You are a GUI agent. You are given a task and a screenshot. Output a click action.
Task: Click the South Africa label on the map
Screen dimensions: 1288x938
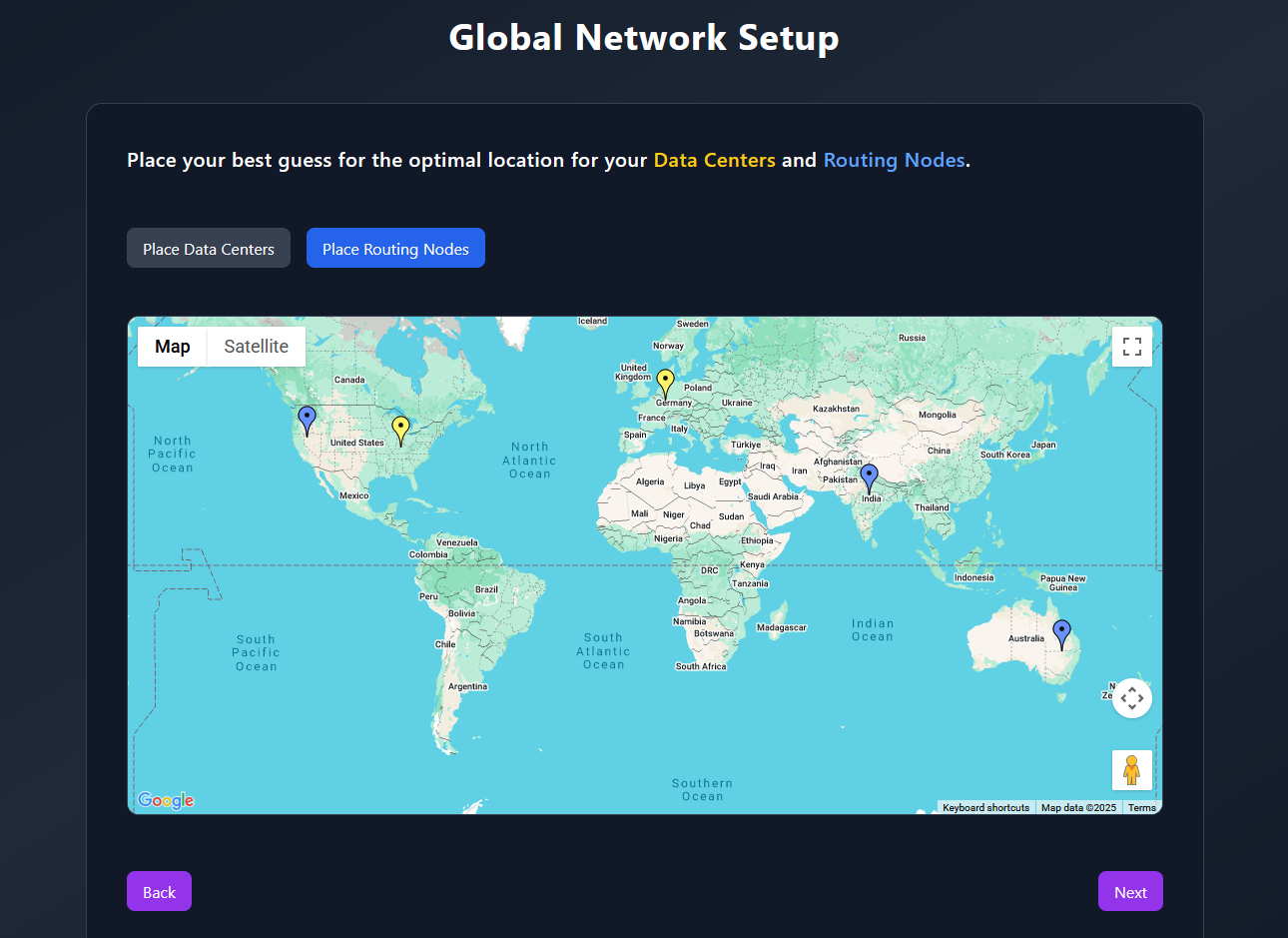[701, 666]
